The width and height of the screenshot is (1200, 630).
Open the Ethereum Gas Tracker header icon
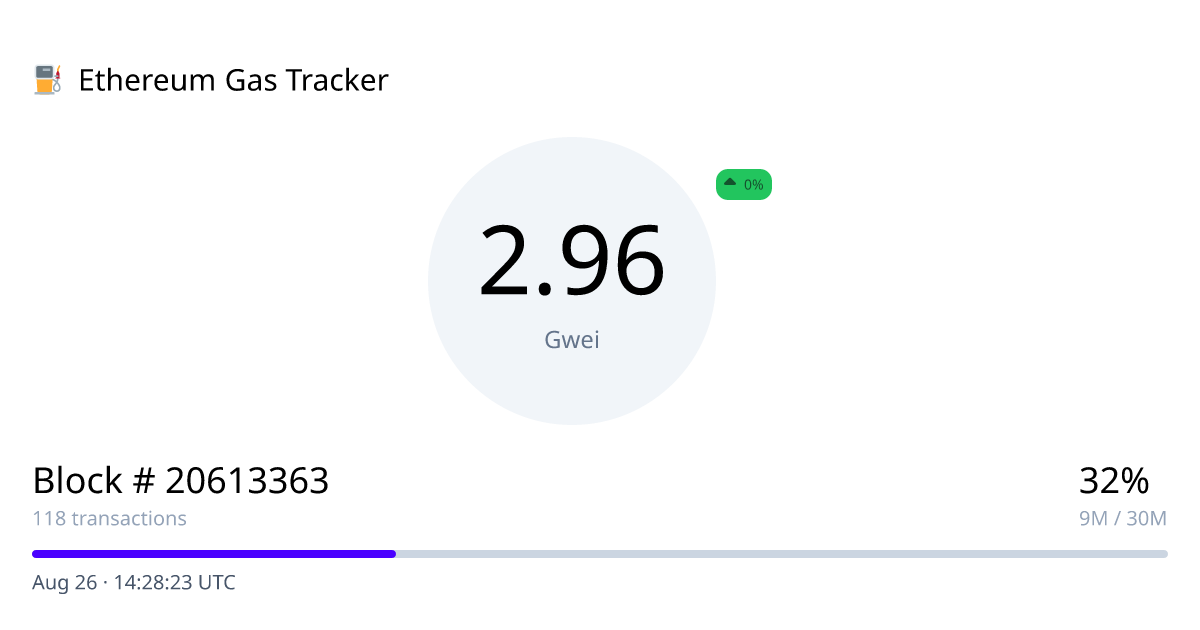click(x=47, y=80)
